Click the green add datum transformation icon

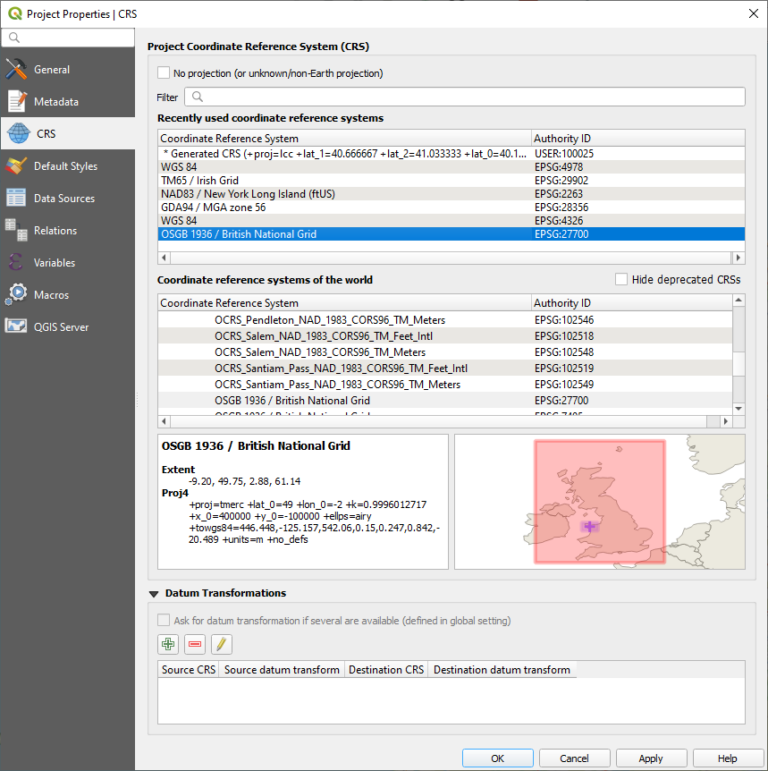click(x=168, y=645)
